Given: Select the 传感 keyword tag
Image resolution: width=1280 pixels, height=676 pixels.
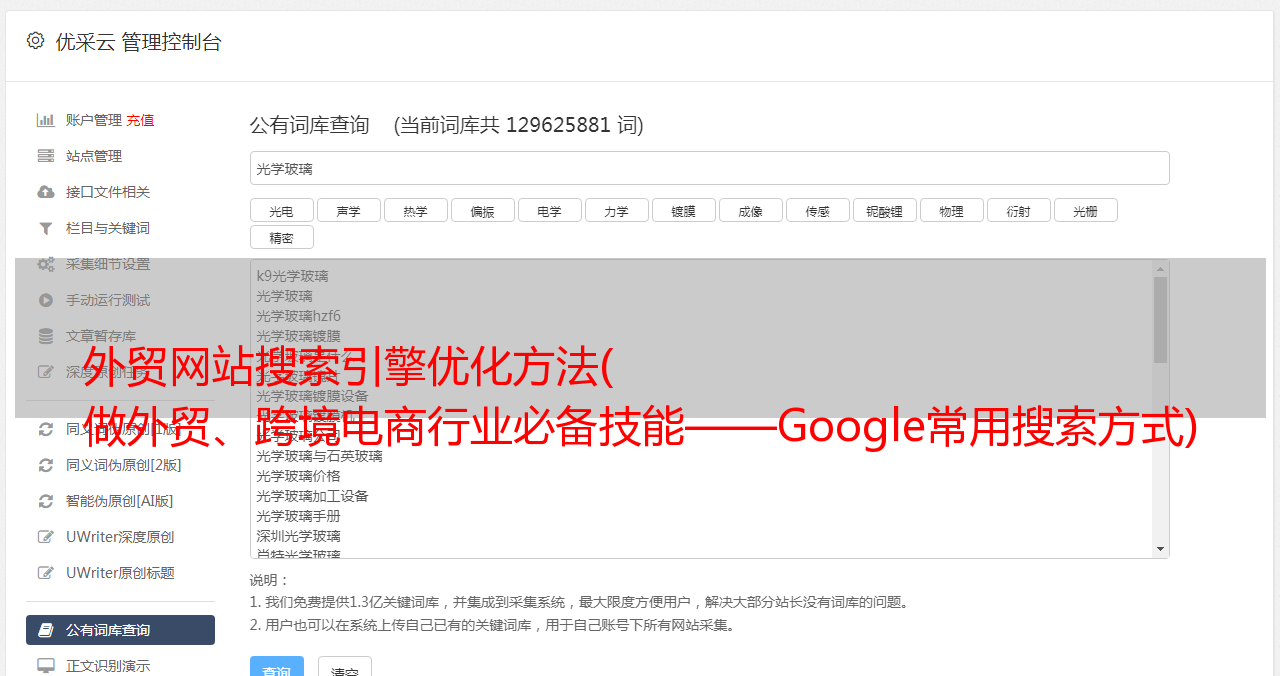Looking at the screenshot, I should pos(817,210).
